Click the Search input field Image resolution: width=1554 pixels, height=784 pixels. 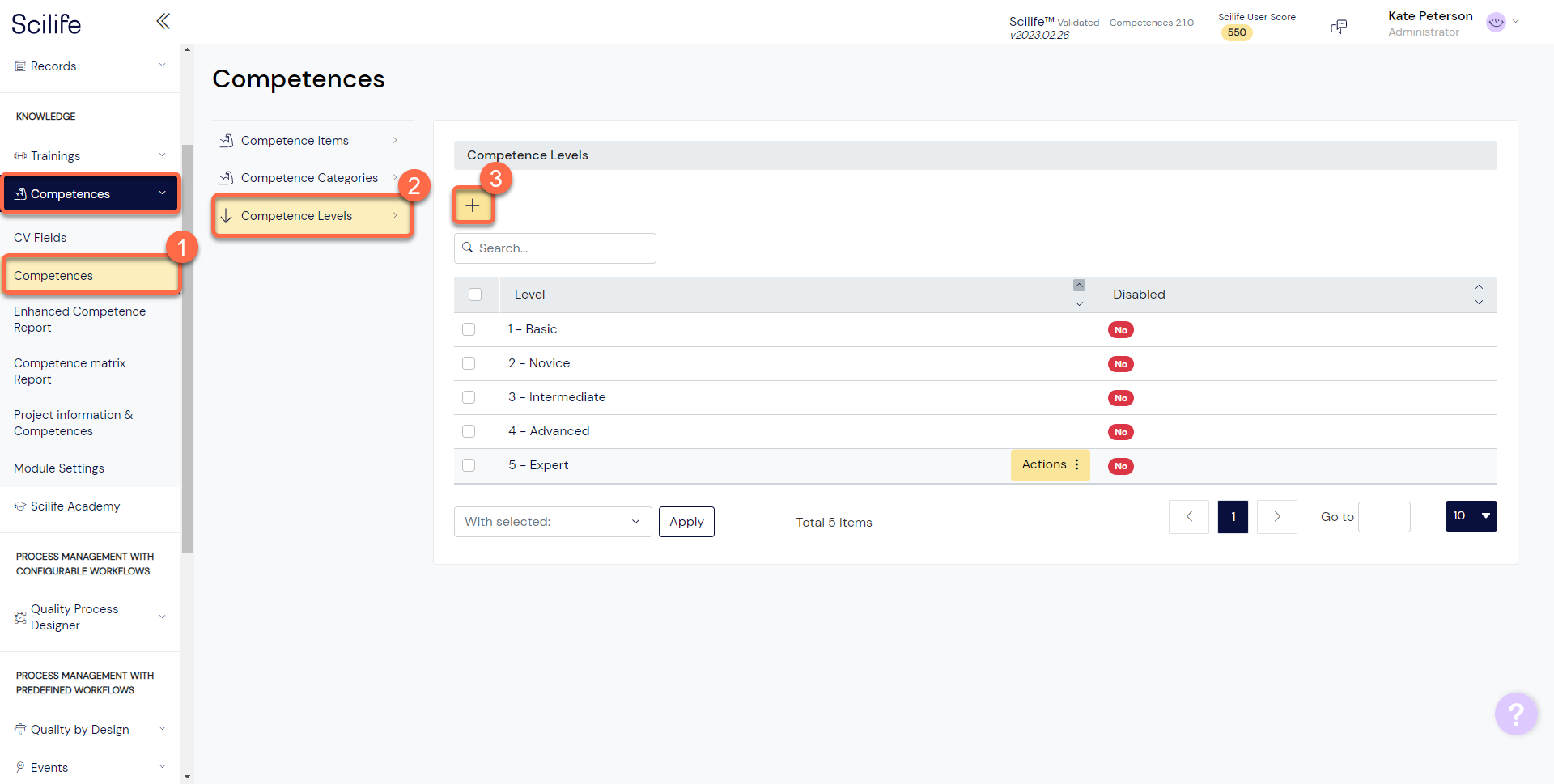[555, 248]
